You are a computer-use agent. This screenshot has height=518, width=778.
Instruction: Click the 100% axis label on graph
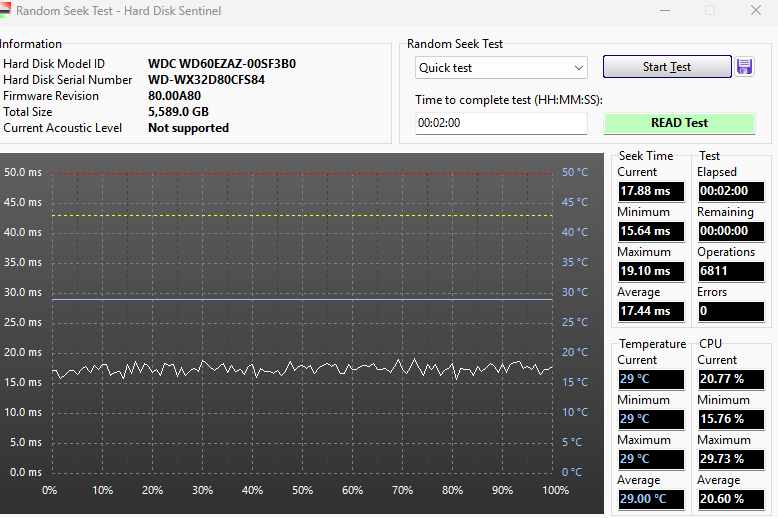[555, 491]
